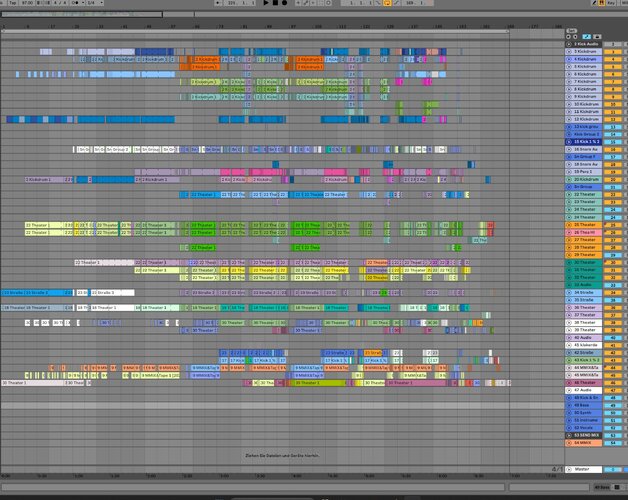Unfold the 15 Kick 1 % 2 track
The width and height of the screenshot is (628, 500).
(x=569, y=142)
